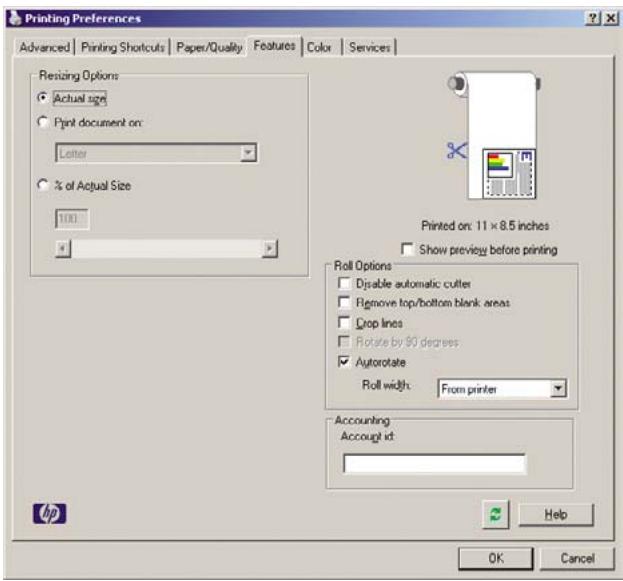
Task: Select the Print document on option
Action: coord(43,122)
